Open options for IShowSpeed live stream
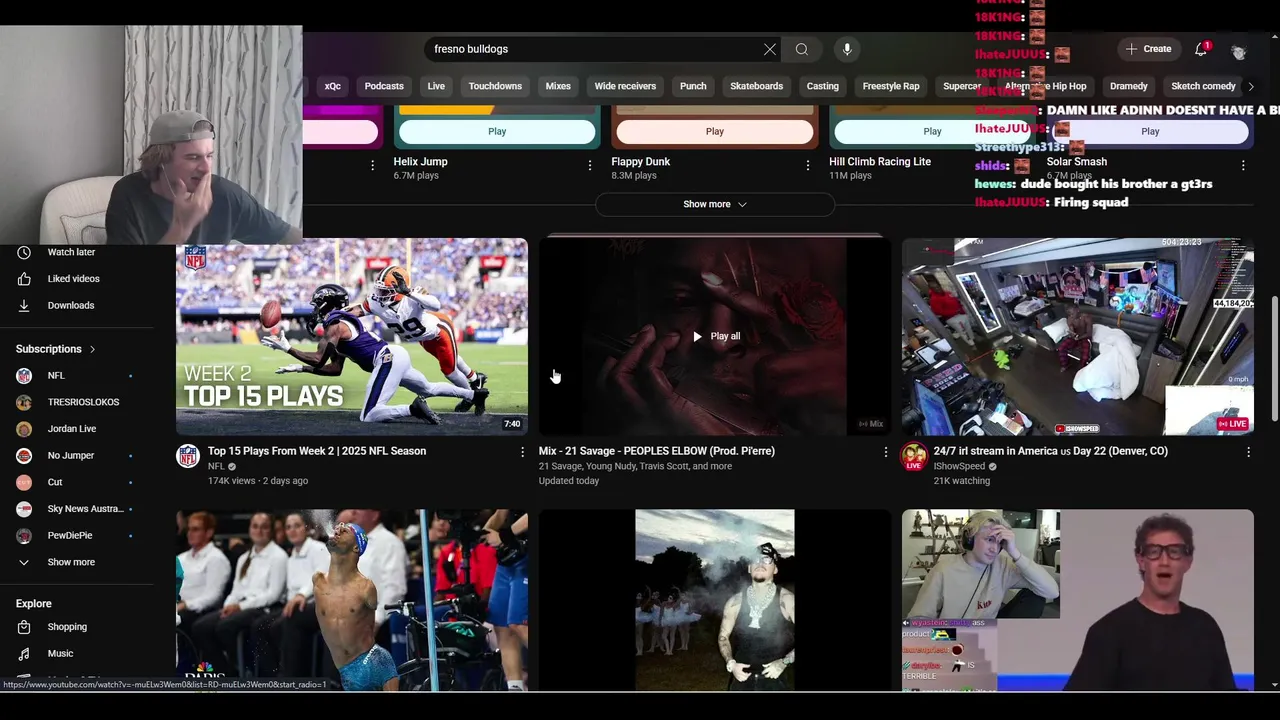 [x=1248, y=452]
